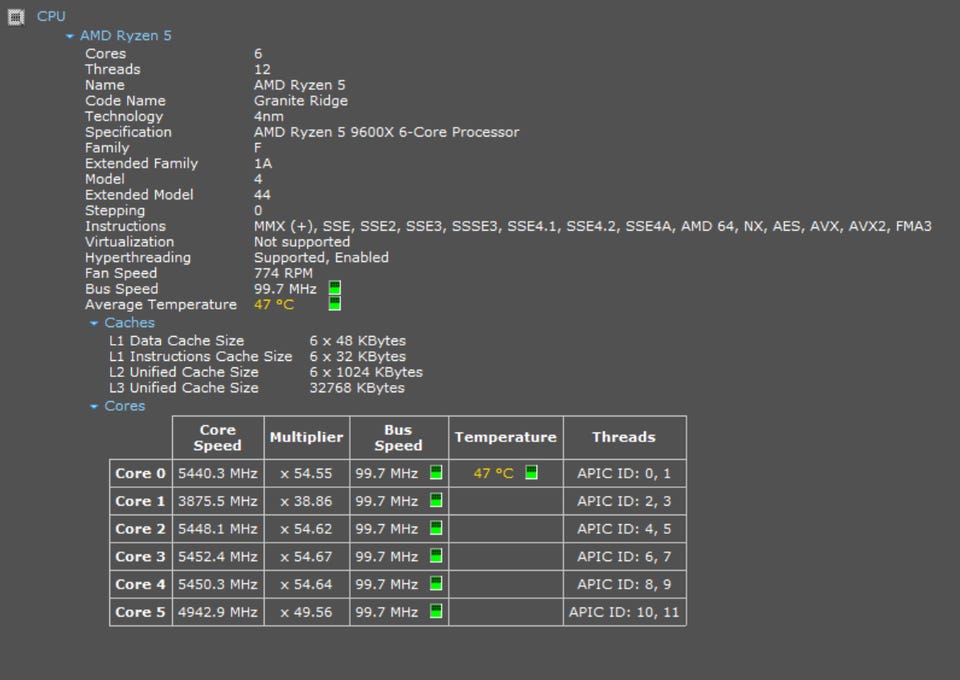Click the AMD Ryzen 5 heading link
The height and width of the screenshot is (680, 960).
(x=126, y=35)
